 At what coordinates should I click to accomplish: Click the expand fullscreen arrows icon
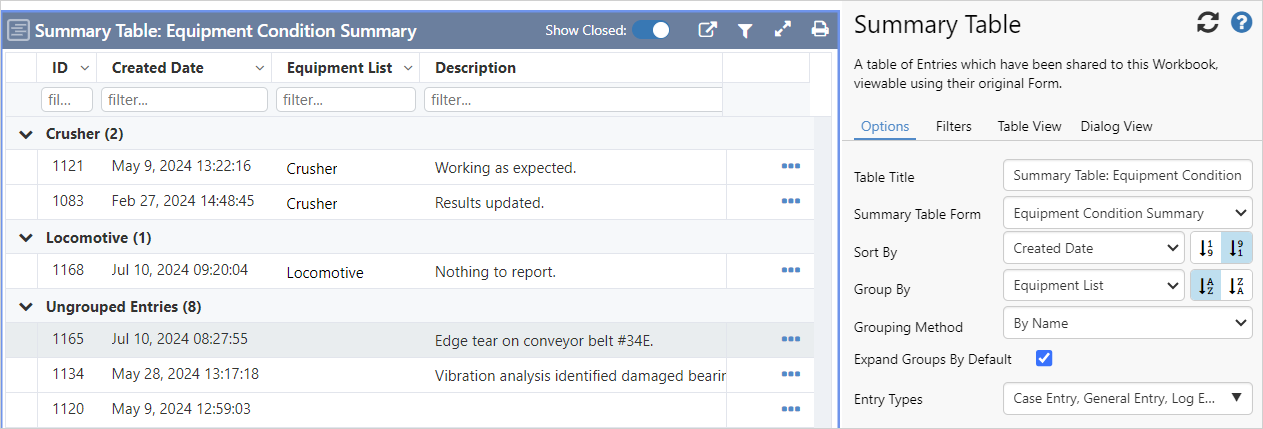coord(783,30)
